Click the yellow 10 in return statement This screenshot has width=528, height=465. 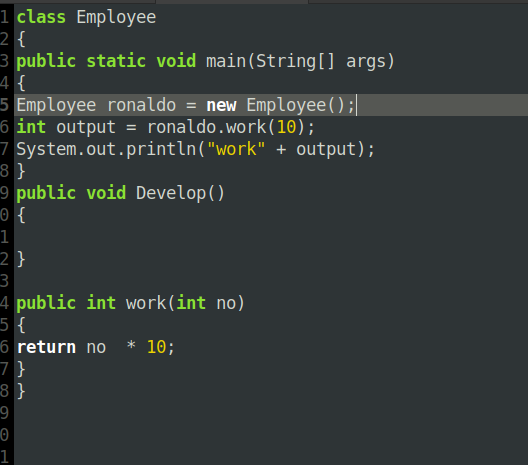click(156, 347)
